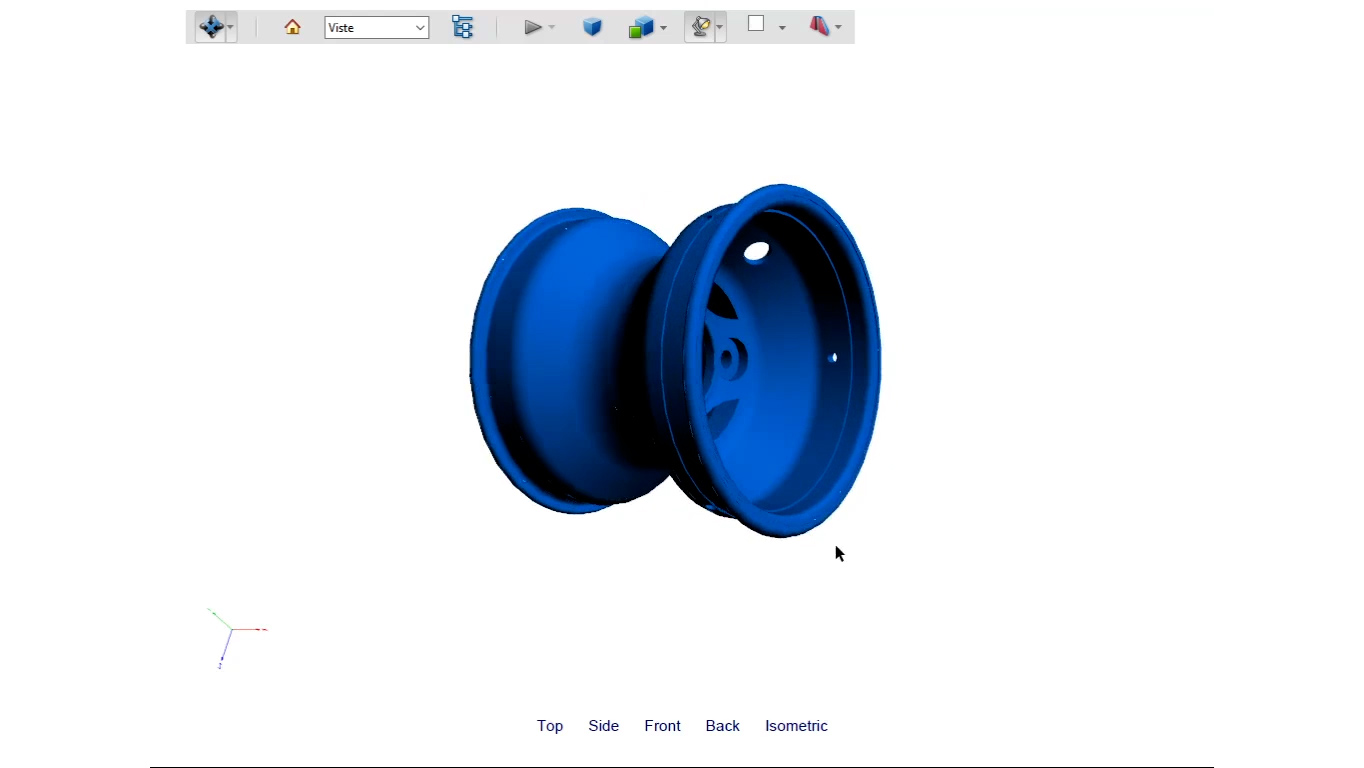Screen dimensions: 1364x768
Task: Open the Viste views combo box
Action: coord(377,28)
